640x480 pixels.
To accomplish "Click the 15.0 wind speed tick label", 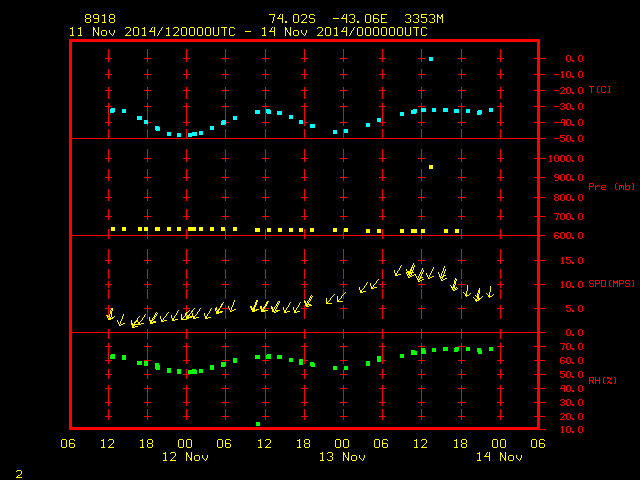I will 572,261.
